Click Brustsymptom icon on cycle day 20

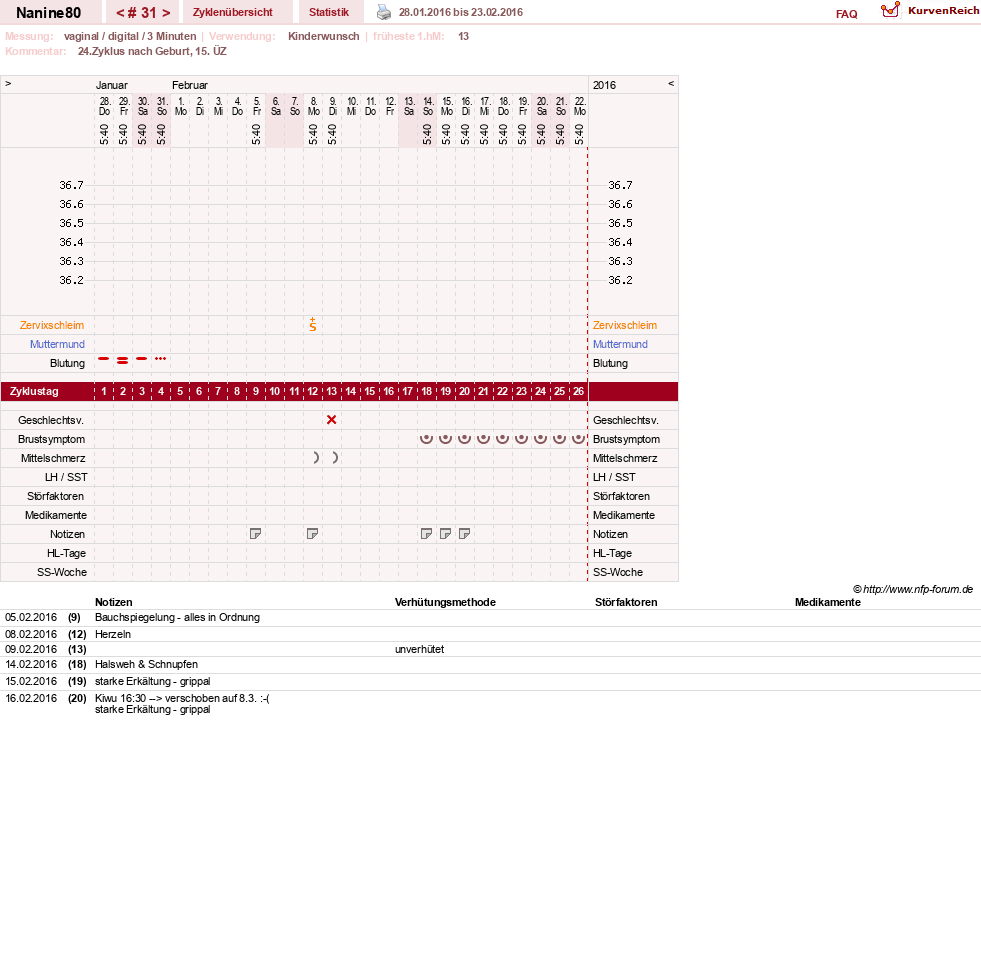pos(464,438)
